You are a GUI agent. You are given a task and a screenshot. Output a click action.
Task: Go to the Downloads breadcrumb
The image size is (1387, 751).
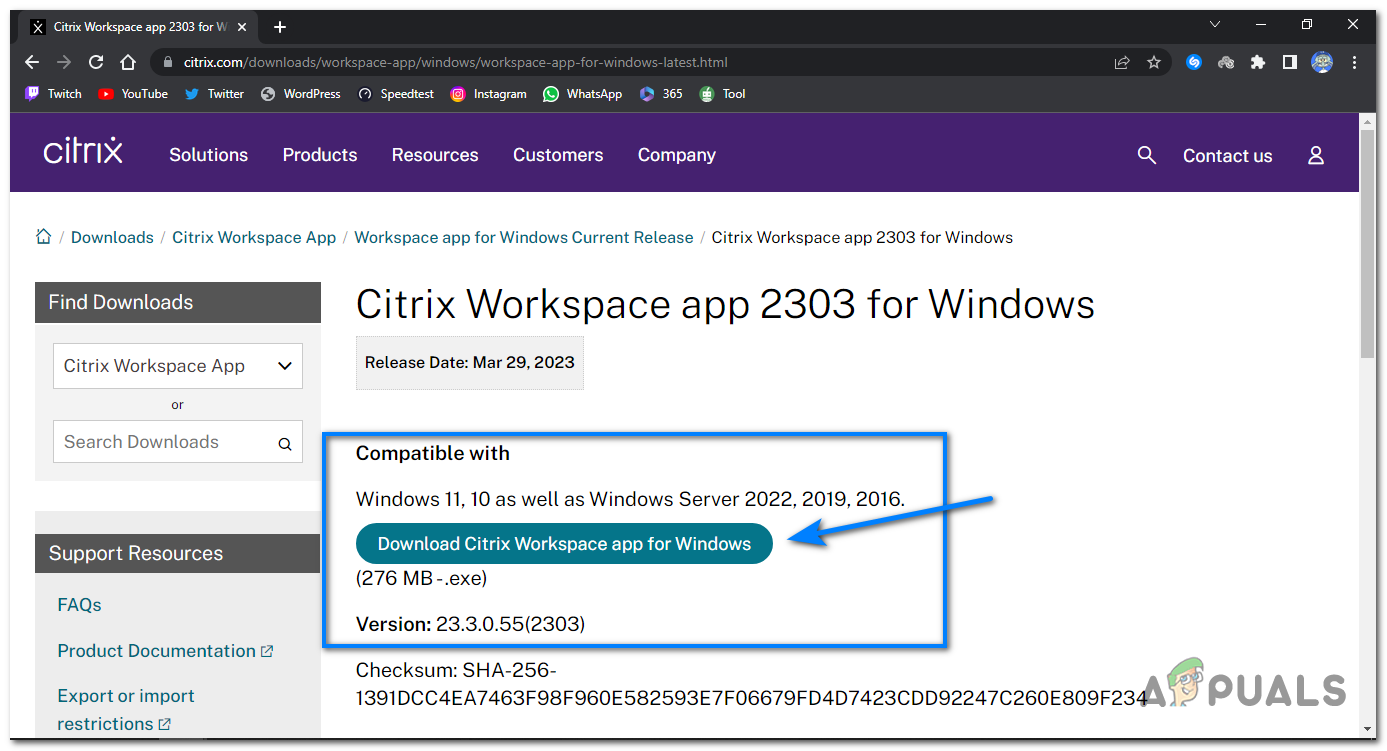coord(112,237)
